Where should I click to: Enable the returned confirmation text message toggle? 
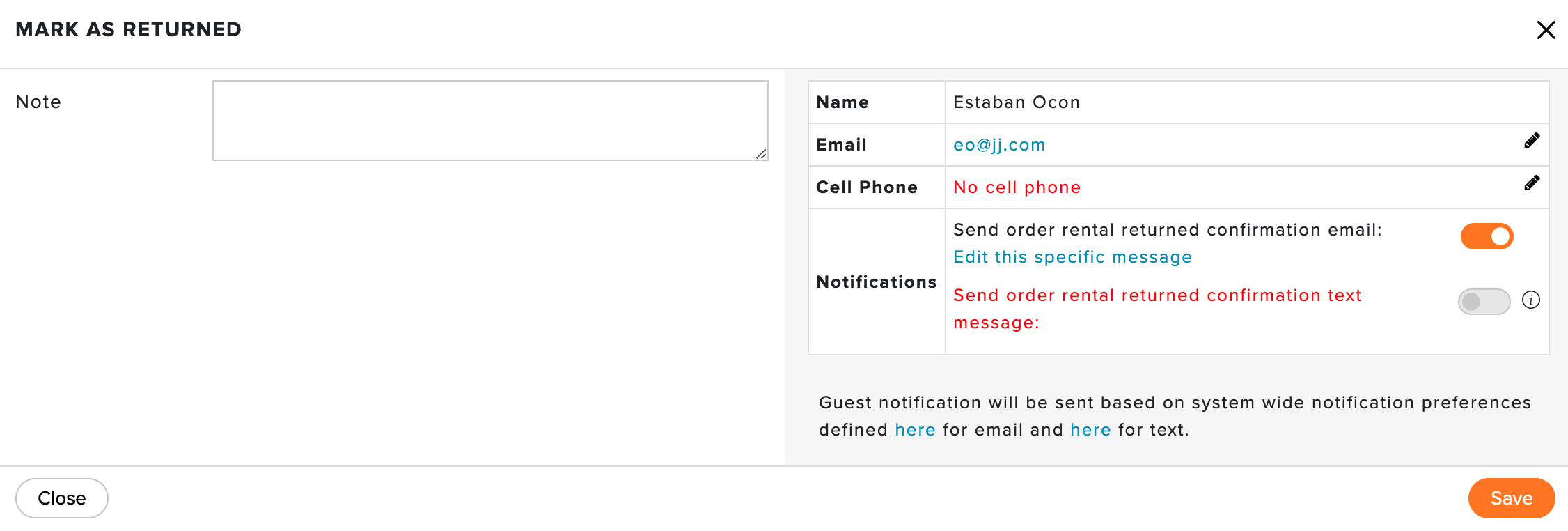[x=1484, y=302]
